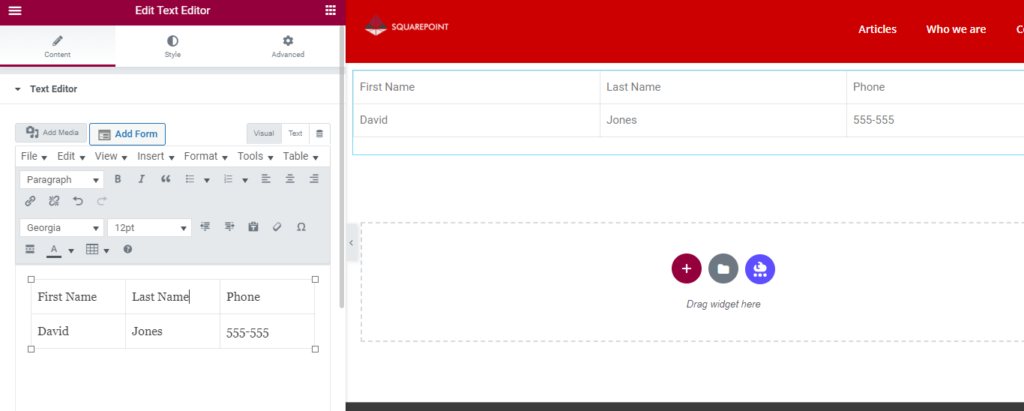Screen dimensions: 1024x411
Task: Toggle bold formatting in the editor toolbar
Action: [x=118, y=179]
